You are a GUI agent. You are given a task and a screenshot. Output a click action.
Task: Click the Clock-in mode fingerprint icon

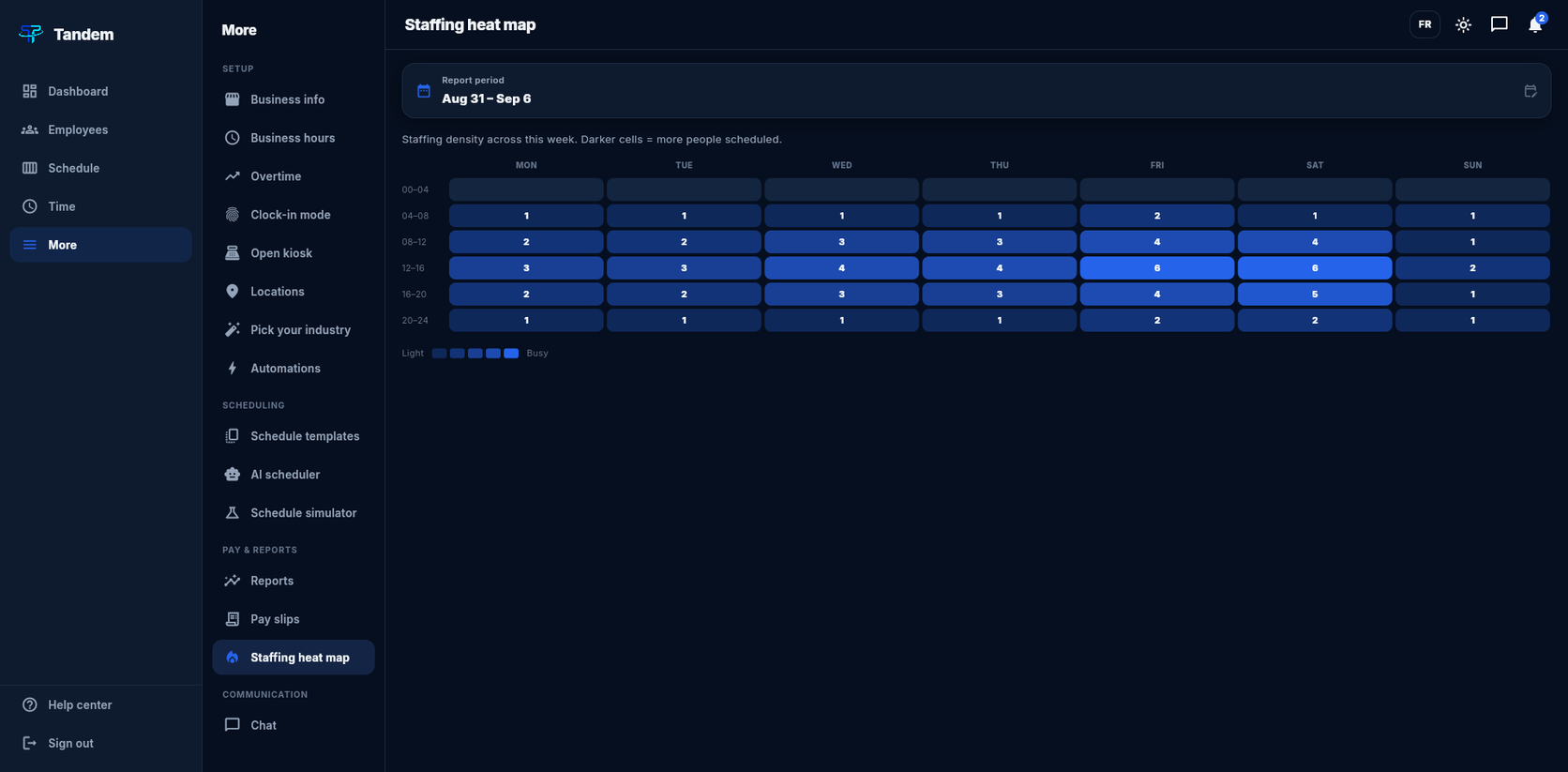point(233,215)
